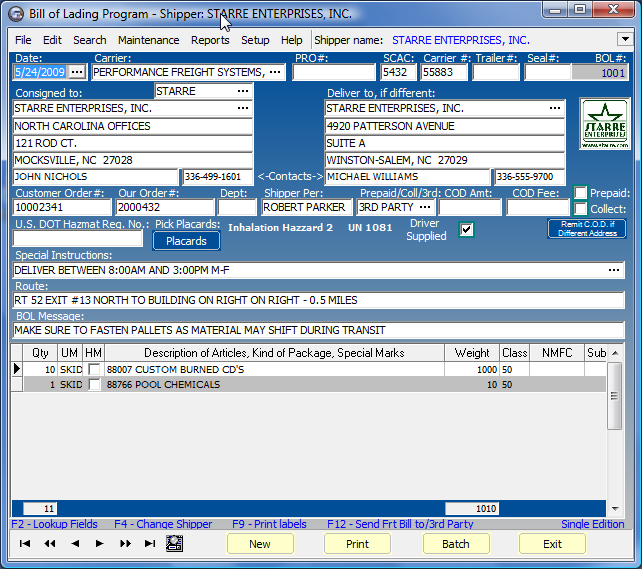Enable HM checkbox for Custom Burned CD's row

pos(94,370)
